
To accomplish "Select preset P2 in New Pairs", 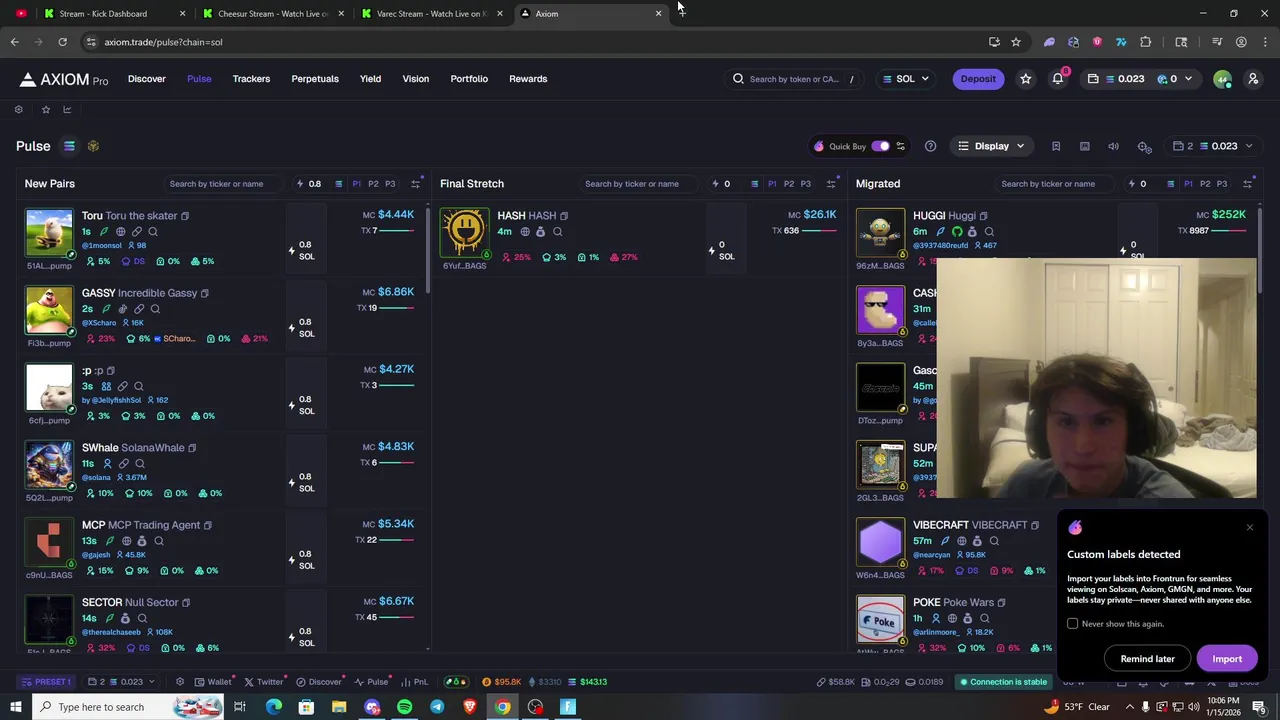I will [373, 184].
